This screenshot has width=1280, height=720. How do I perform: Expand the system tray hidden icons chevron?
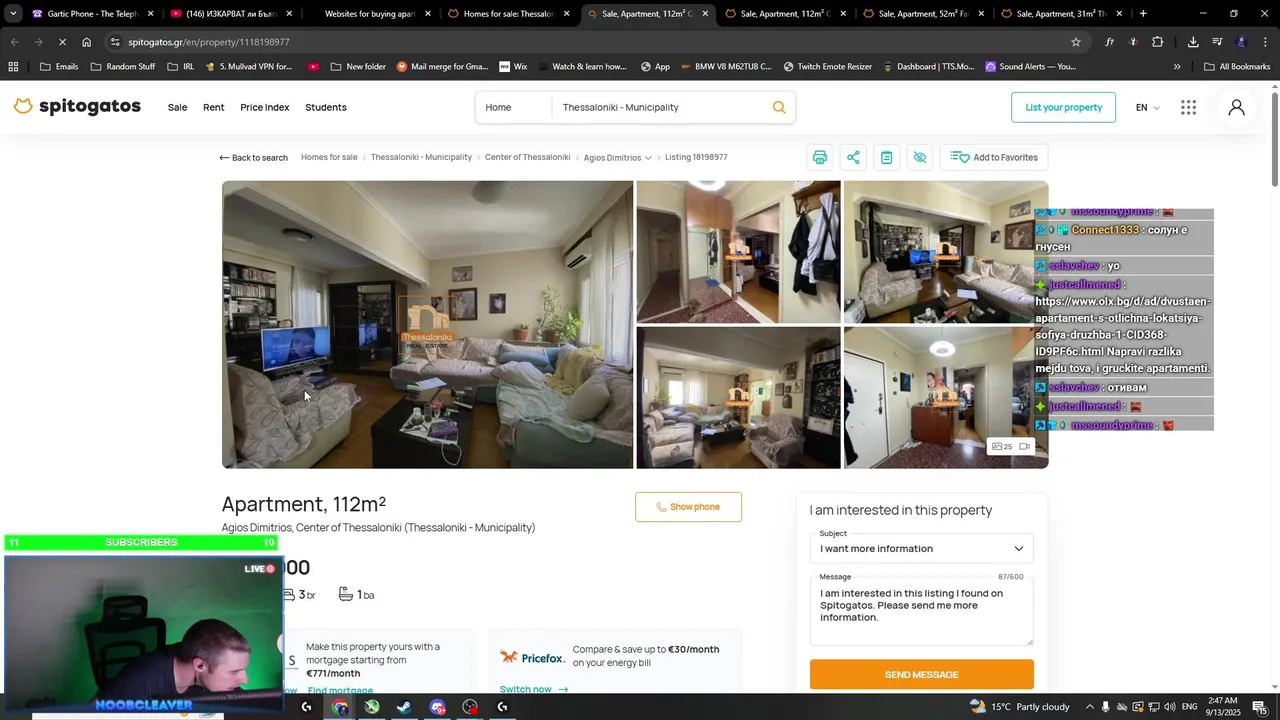point(1090,707)
